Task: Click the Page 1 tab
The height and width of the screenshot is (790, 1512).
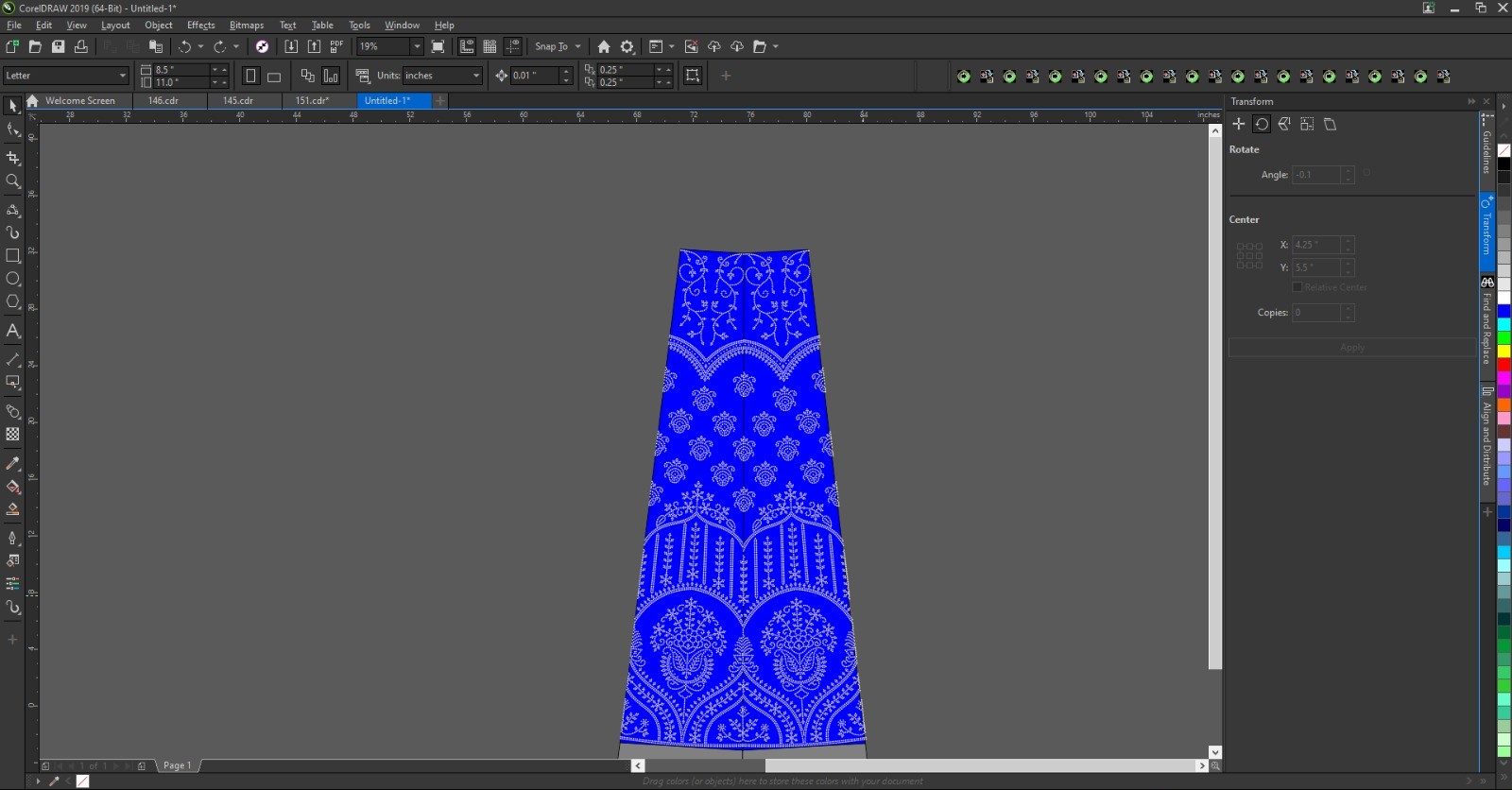Action: pyautogui.click(x=178, y=765)
